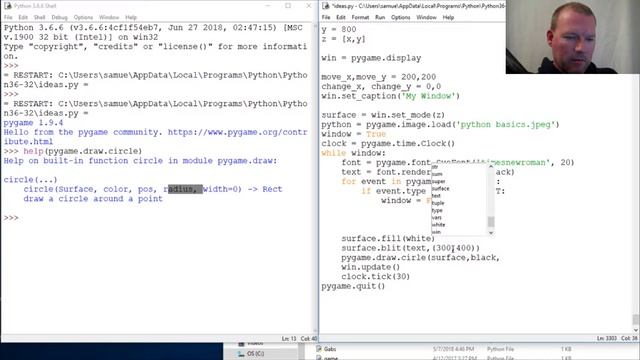Image resolution: width=640 pixels, height=360 pixels.
Task: Open the Options menu in Python Shell
Action: 83,17
